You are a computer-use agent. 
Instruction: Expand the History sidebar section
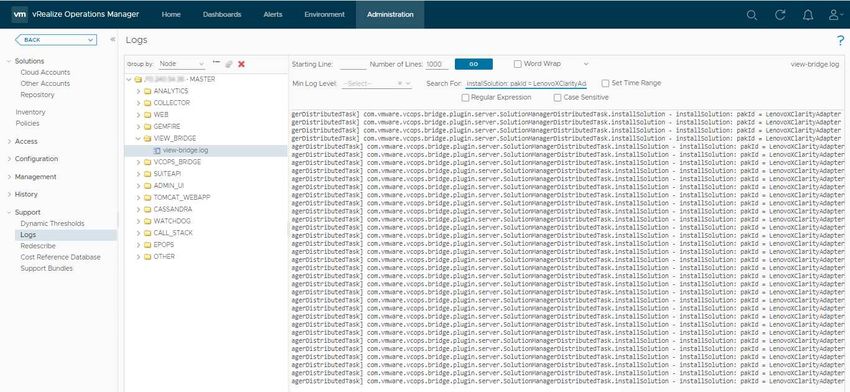(x=9, y=194)
